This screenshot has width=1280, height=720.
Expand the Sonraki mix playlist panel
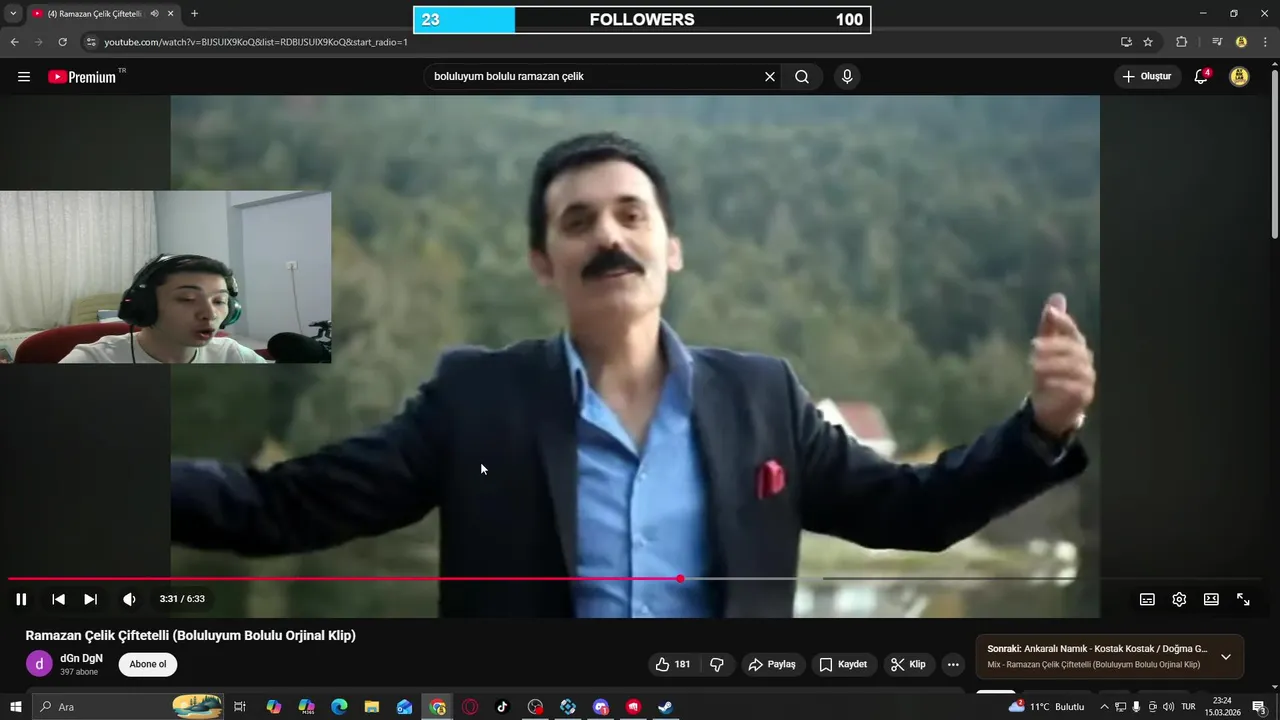[1226, 657]
